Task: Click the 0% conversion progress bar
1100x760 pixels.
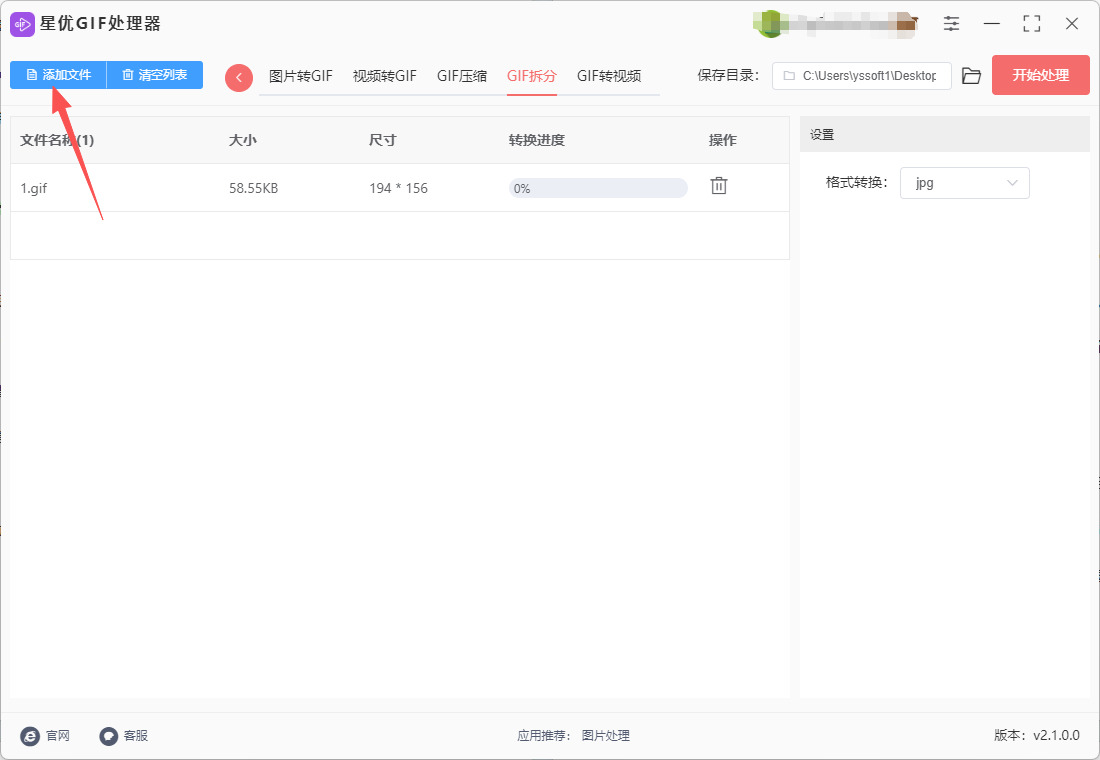Action: coord(598,188)
